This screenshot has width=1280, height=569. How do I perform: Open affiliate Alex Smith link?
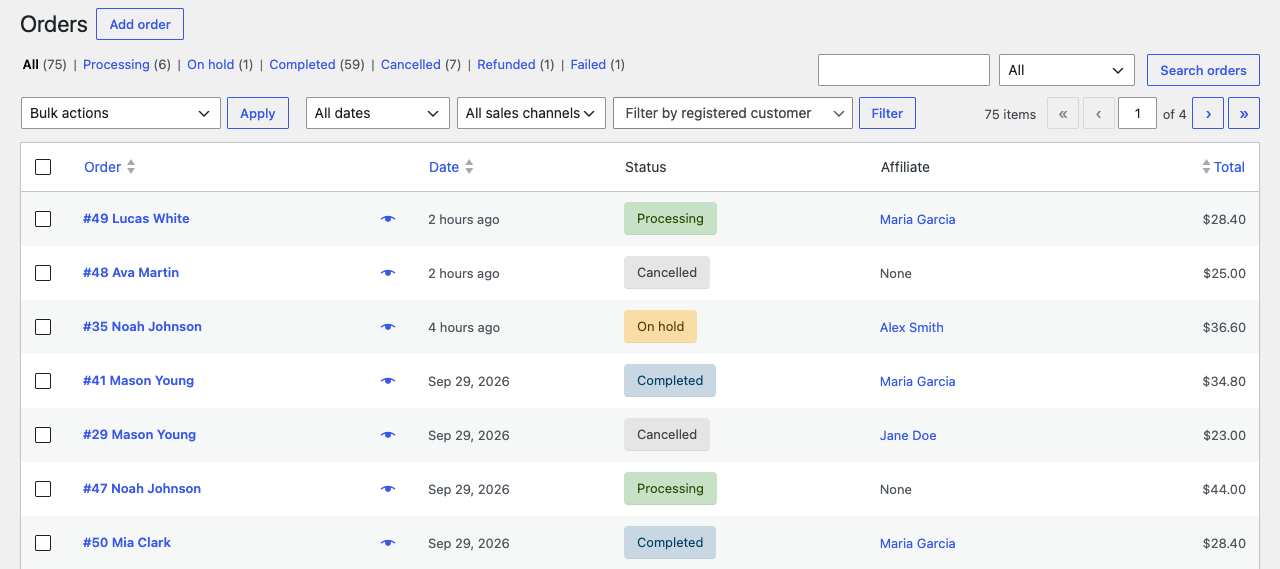point(911,327)
